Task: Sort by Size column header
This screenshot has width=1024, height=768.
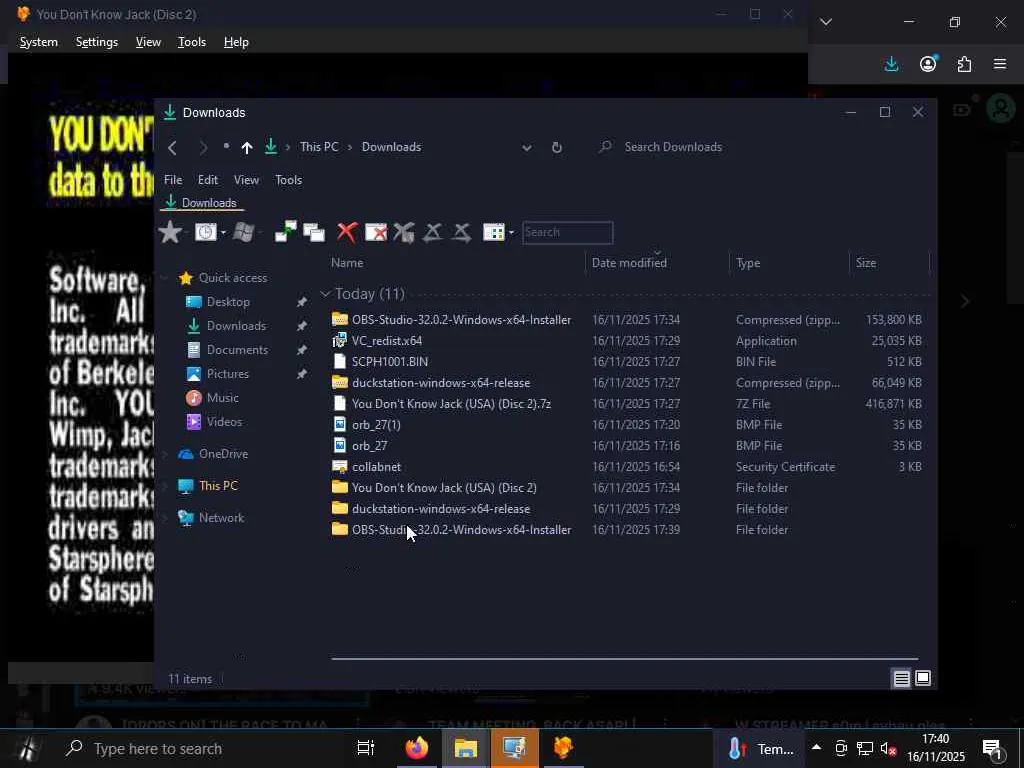Action: 866,263
